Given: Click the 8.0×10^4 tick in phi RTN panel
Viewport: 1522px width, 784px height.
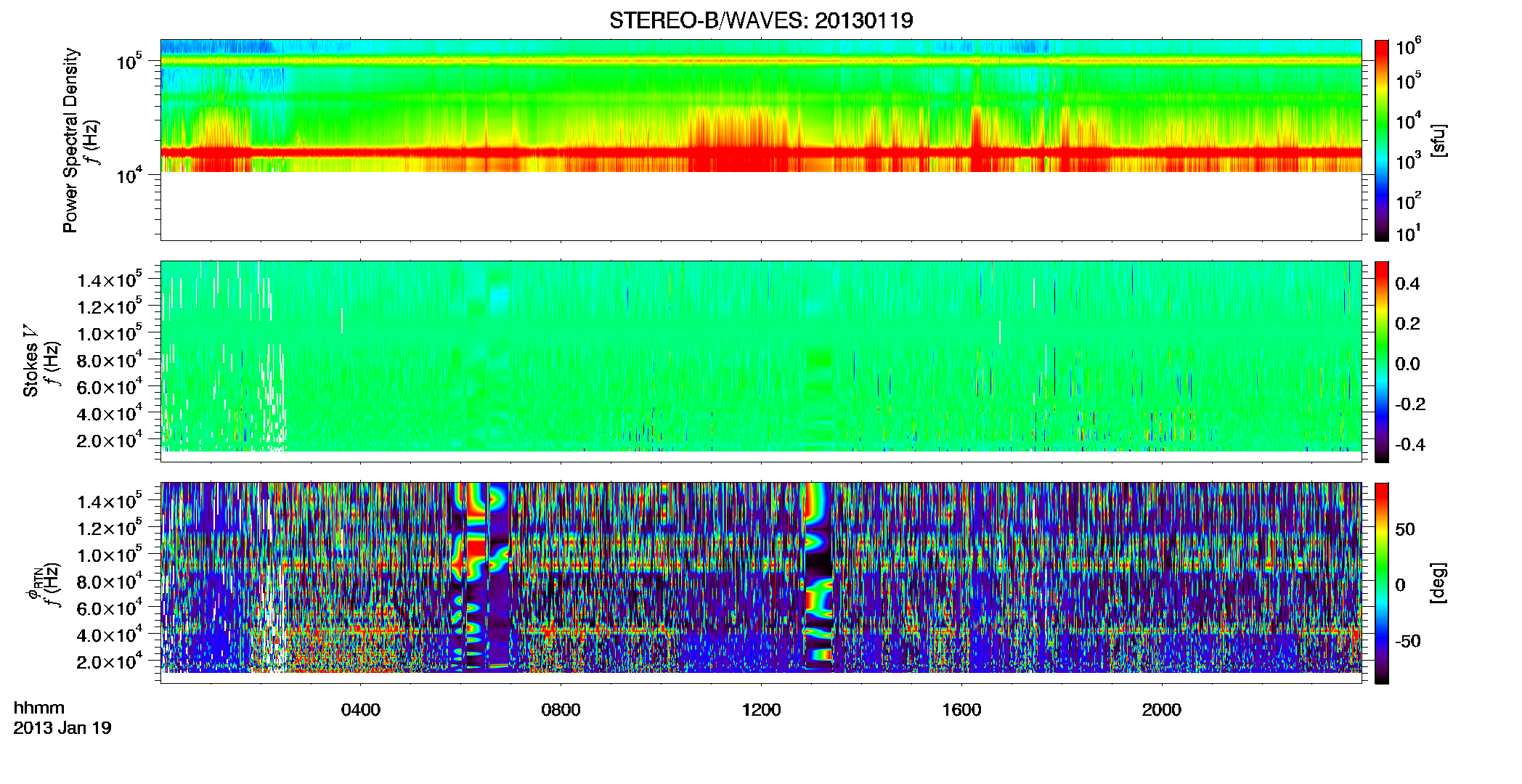Looking at the screenshot, I should [x=110, y=581].
